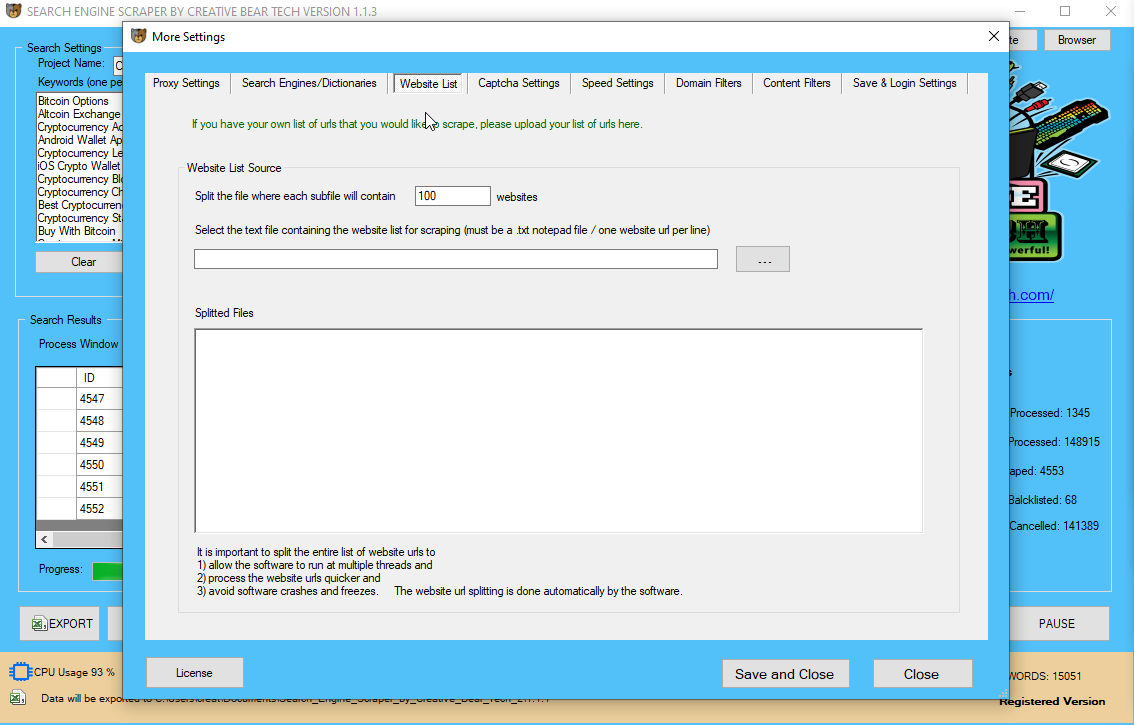Click the bear icon in the More Settings title bar
This screenshot has width=1134, height=725.
pos(136,36)
